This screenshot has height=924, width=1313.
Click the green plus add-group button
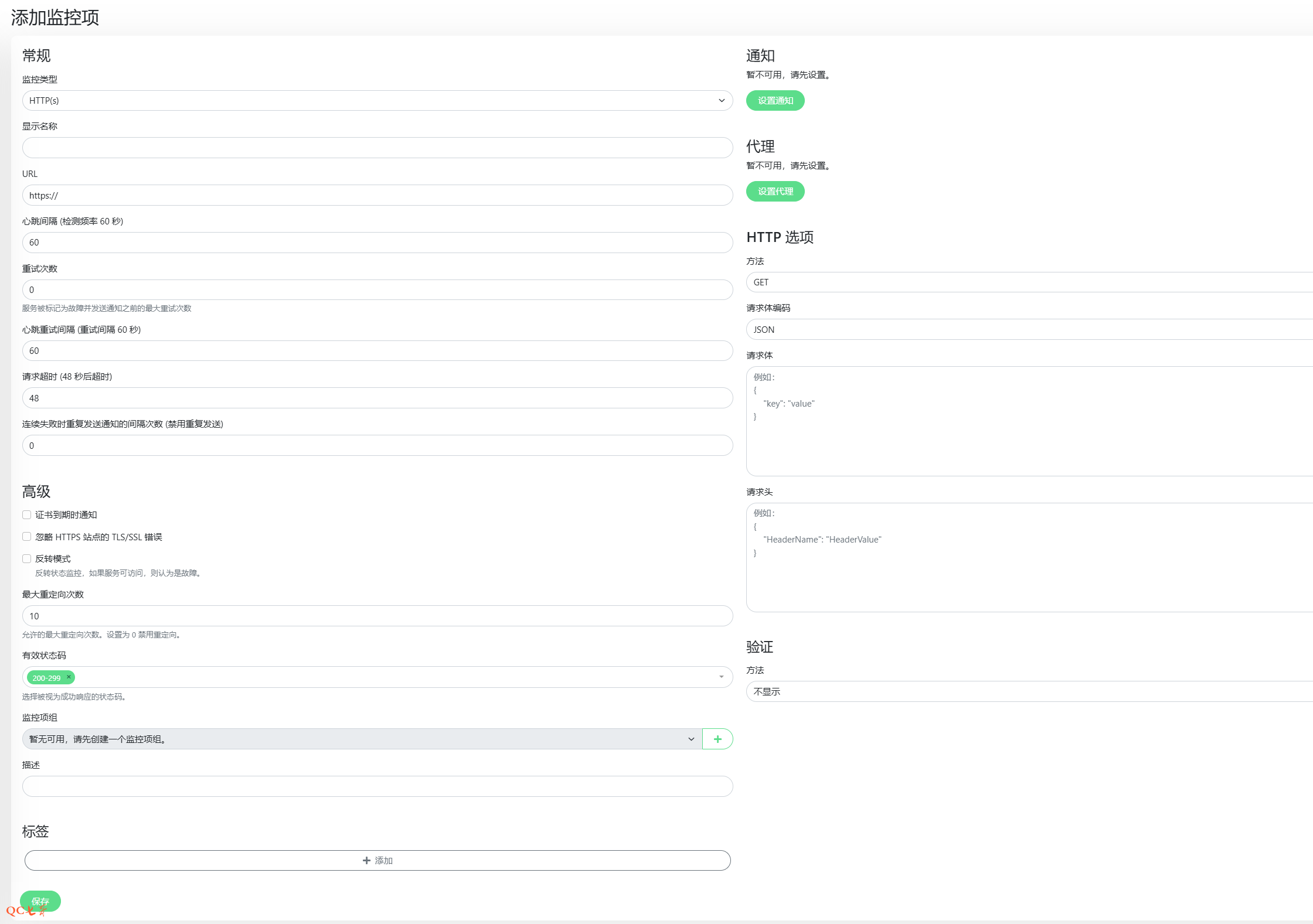click(x=717, y=739)
